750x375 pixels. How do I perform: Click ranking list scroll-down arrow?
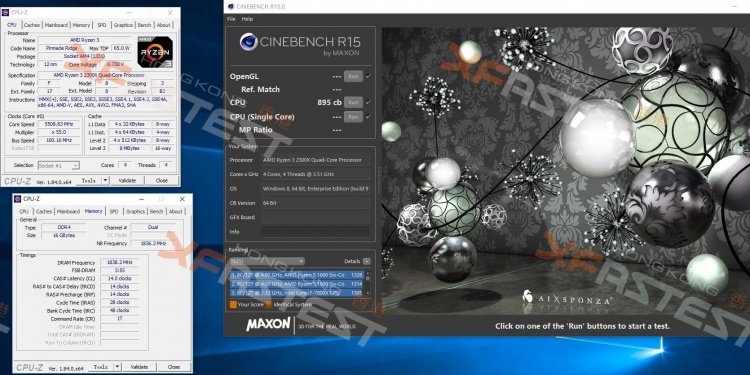[368, 293]
